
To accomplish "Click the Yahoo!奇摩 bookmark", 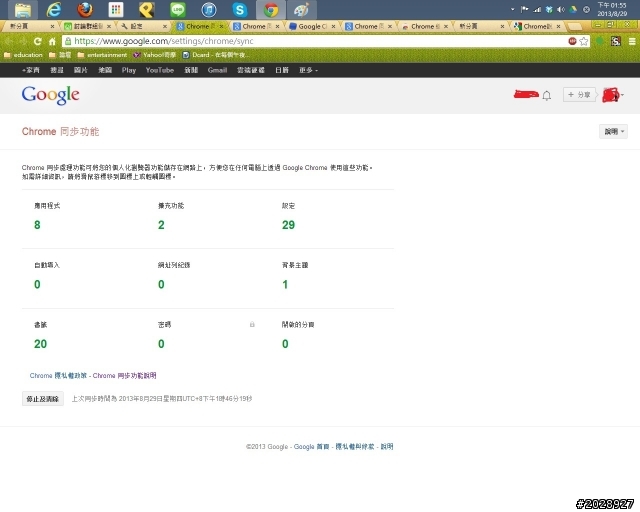I will 155,55.
